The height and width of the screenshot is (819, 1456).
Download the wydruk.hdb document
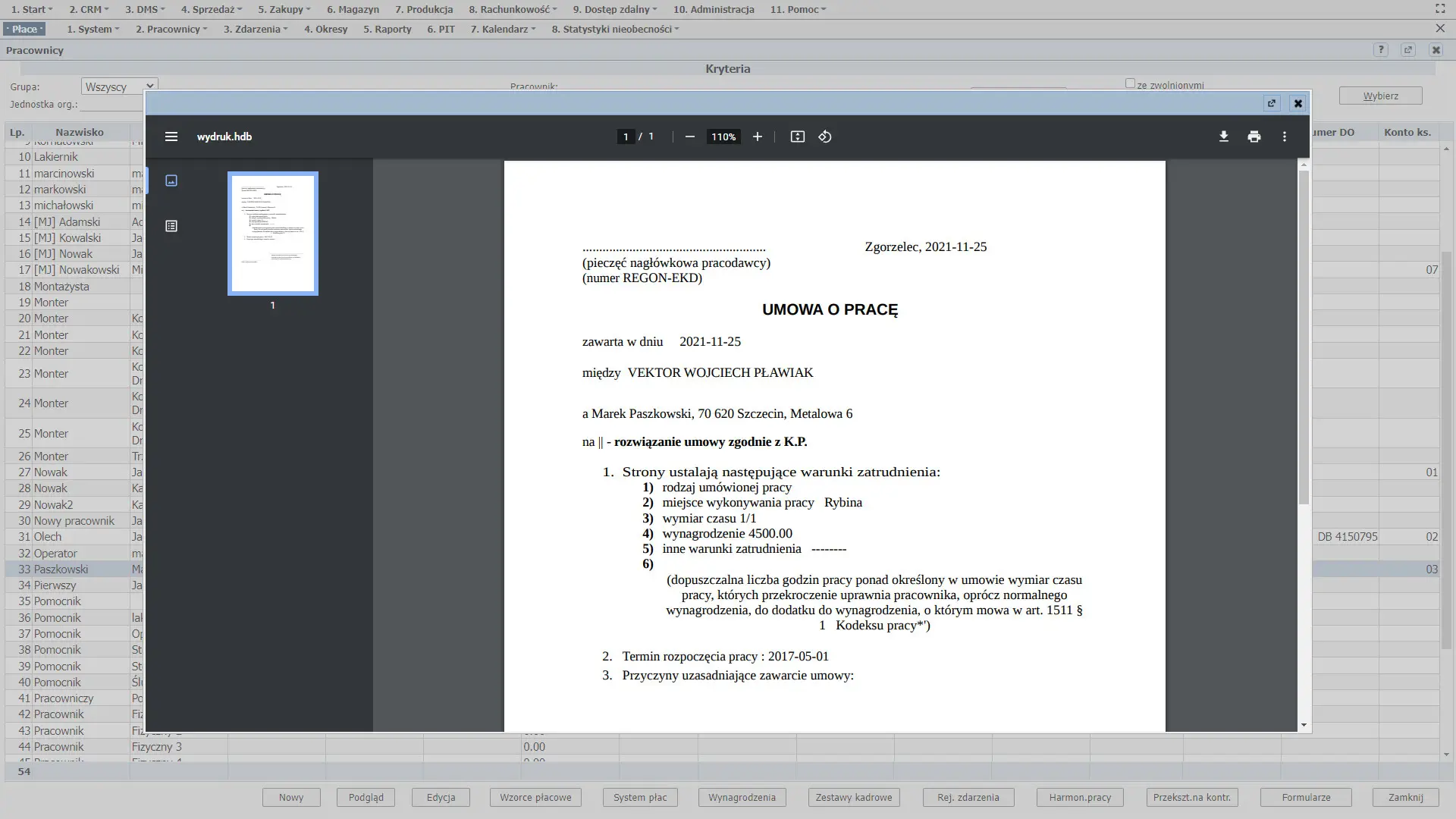coord(1223,136)
